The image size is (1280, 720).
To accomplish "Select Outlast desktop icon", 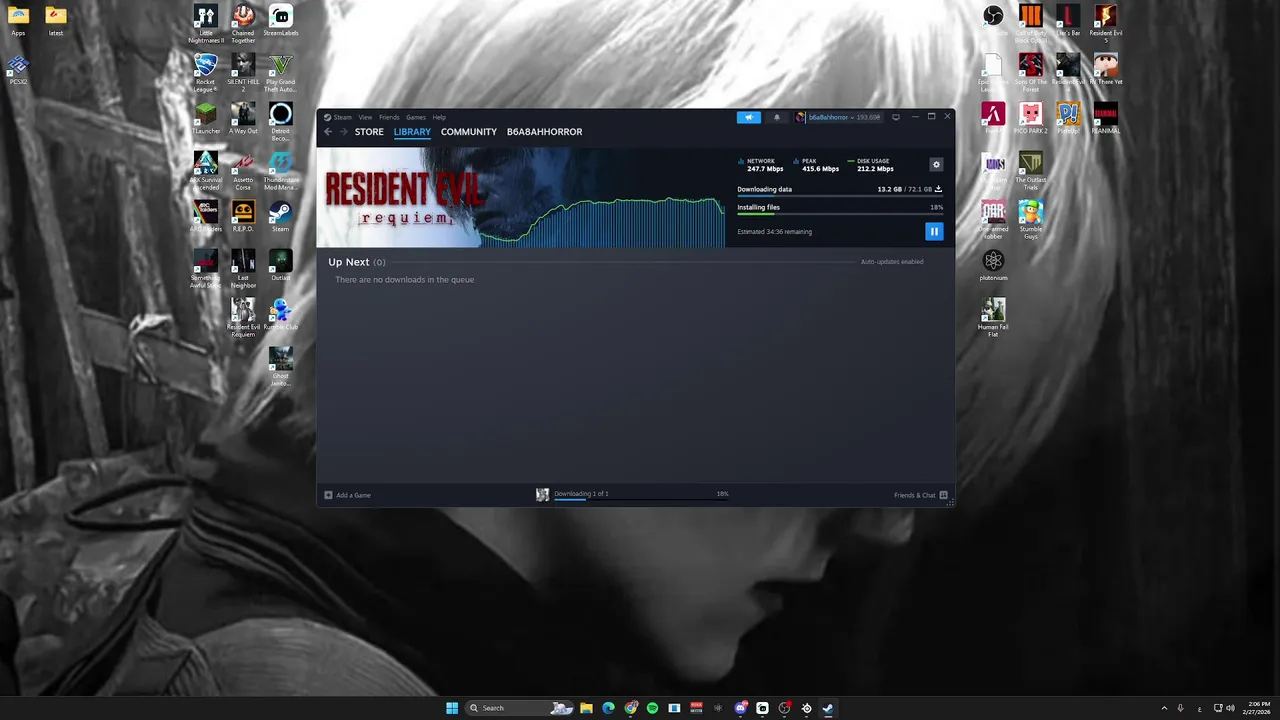I will tap(281, 265).
